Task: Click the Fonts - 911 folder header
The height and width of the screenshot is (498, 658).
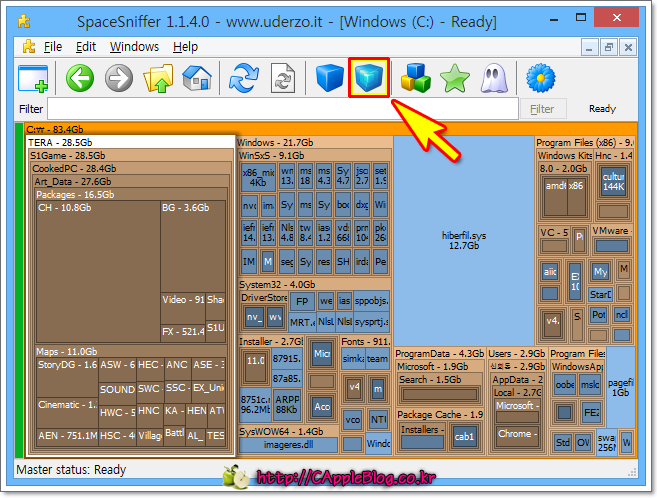Action: click(x=366, y=341)
